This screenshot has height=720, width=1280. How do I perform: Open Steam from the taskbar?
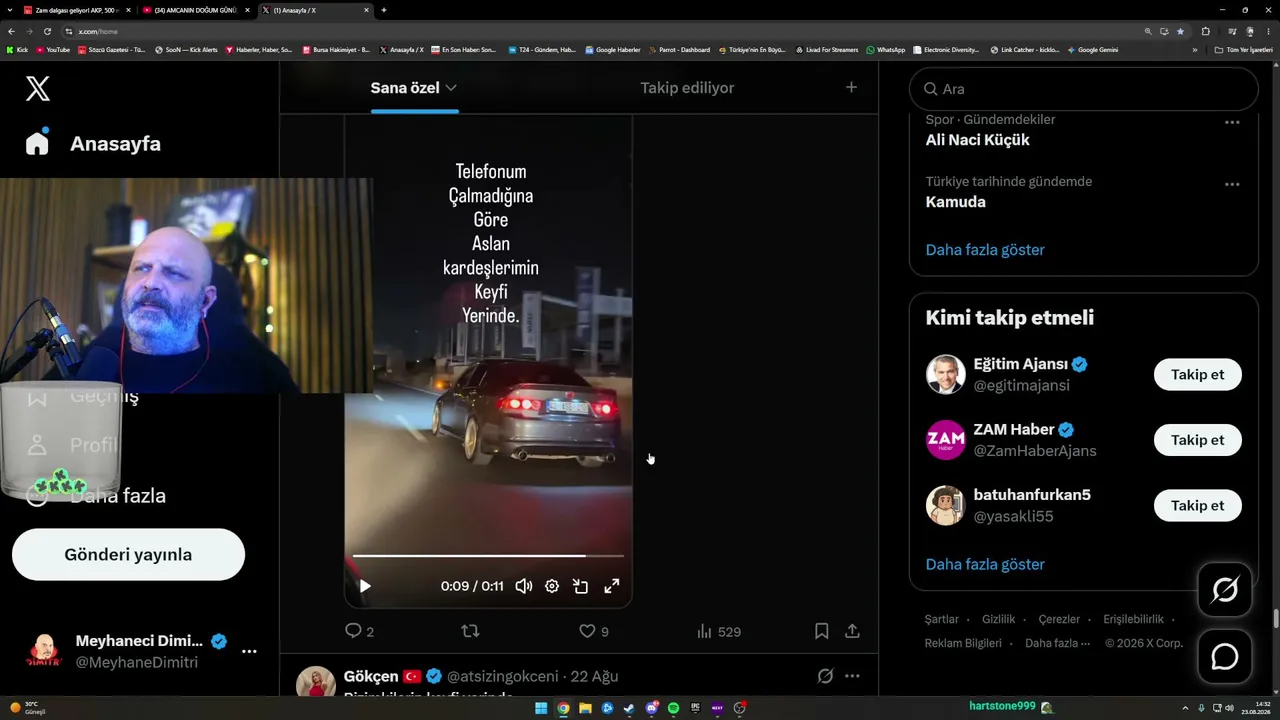[629, 708]
